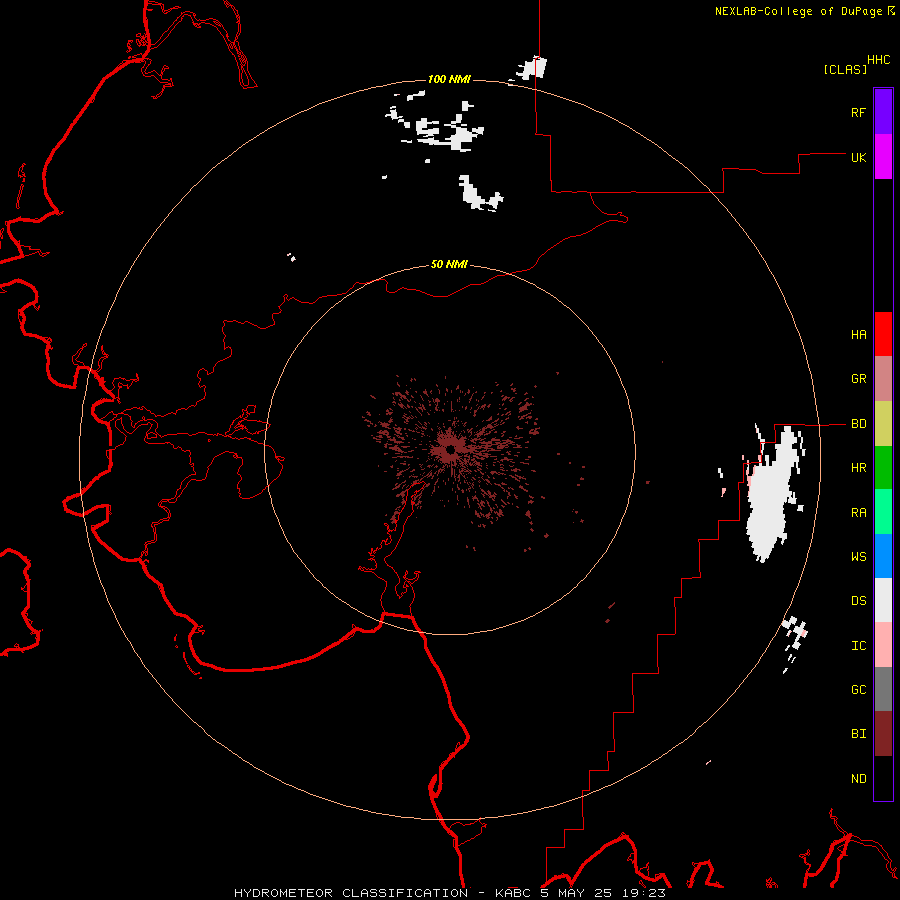Click the "NEXLAB-College of DuPage" credit text
This screenshot has width=900, height=900.
tap(798, 11)
